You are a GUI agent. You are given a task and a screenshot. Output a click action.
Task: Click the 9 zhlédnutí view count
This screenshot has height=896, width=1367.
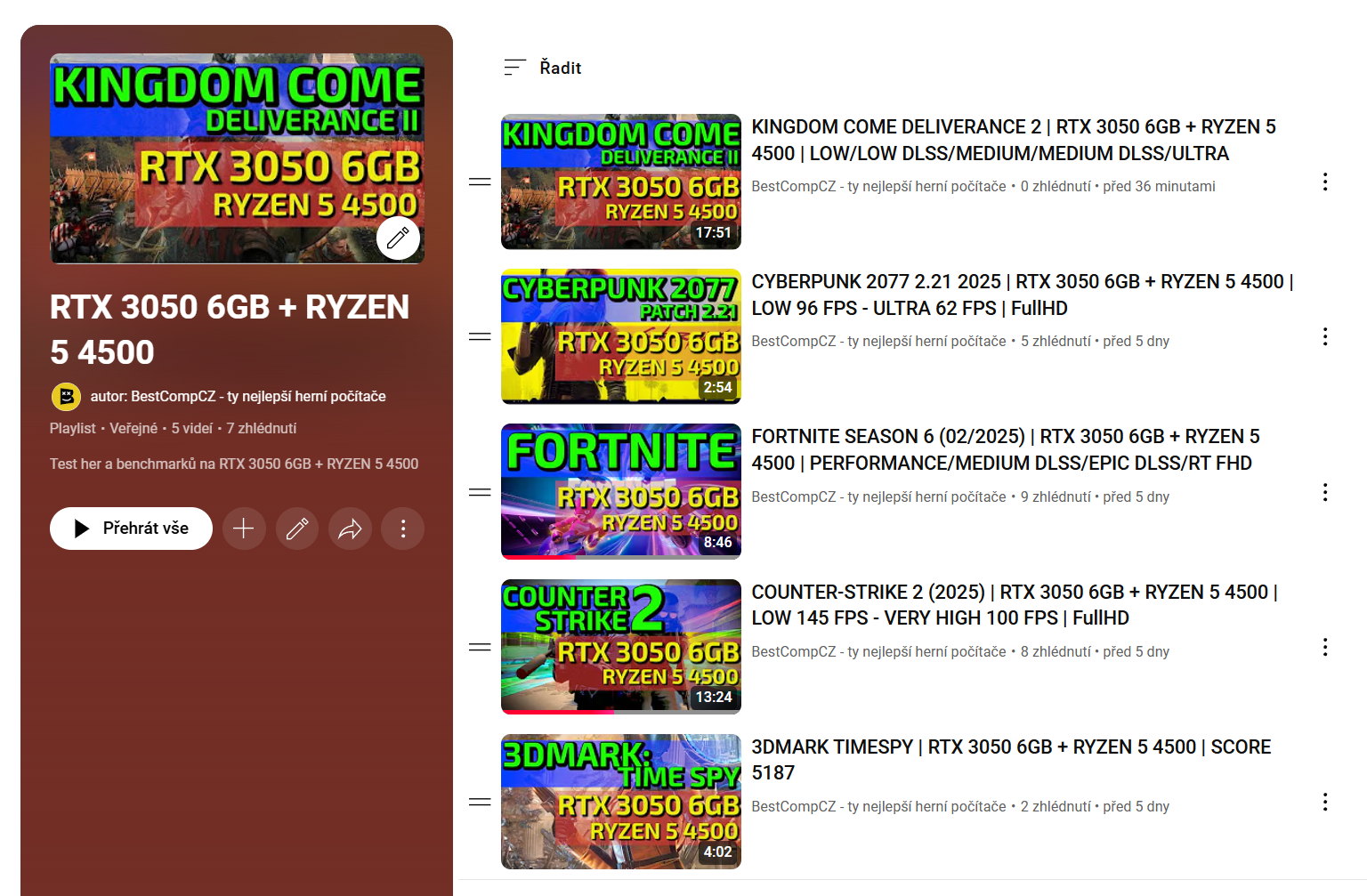click(1056, 496)
